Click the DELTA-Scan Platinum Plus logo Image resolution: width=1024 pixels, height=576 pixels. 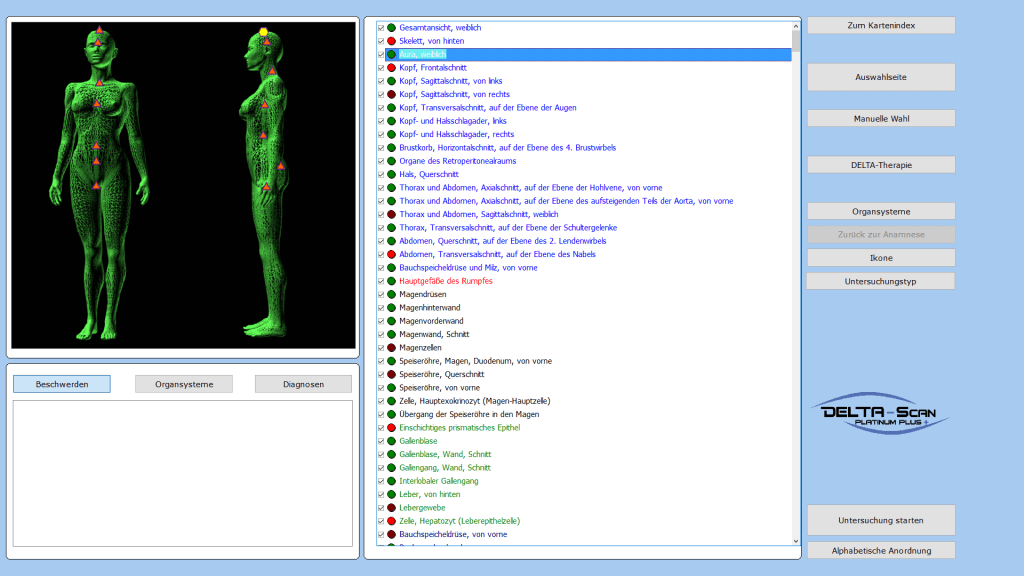pos(880,414)
